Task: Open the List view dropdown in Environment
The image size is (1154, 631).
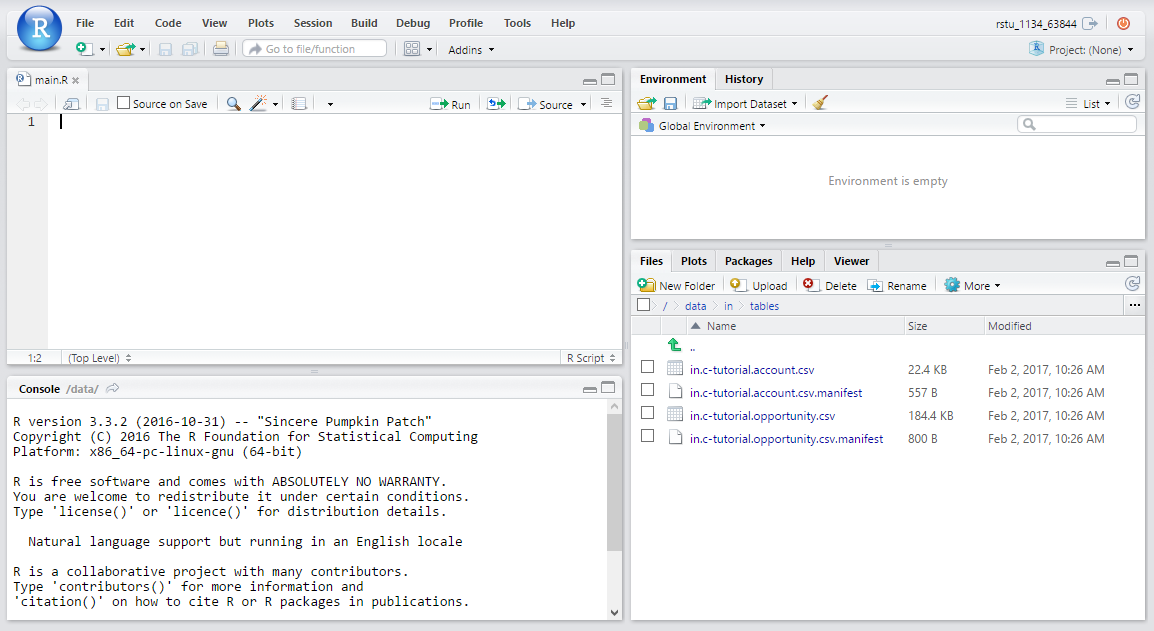Action: pos(1088,104)
